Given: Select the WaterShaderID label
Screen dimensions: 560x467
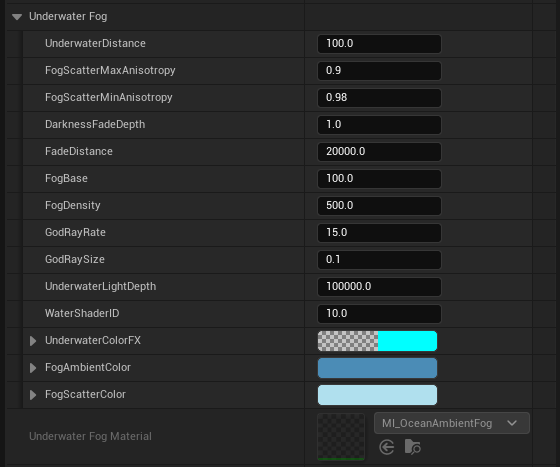Looking at the screenshot, I should (82, 313).
